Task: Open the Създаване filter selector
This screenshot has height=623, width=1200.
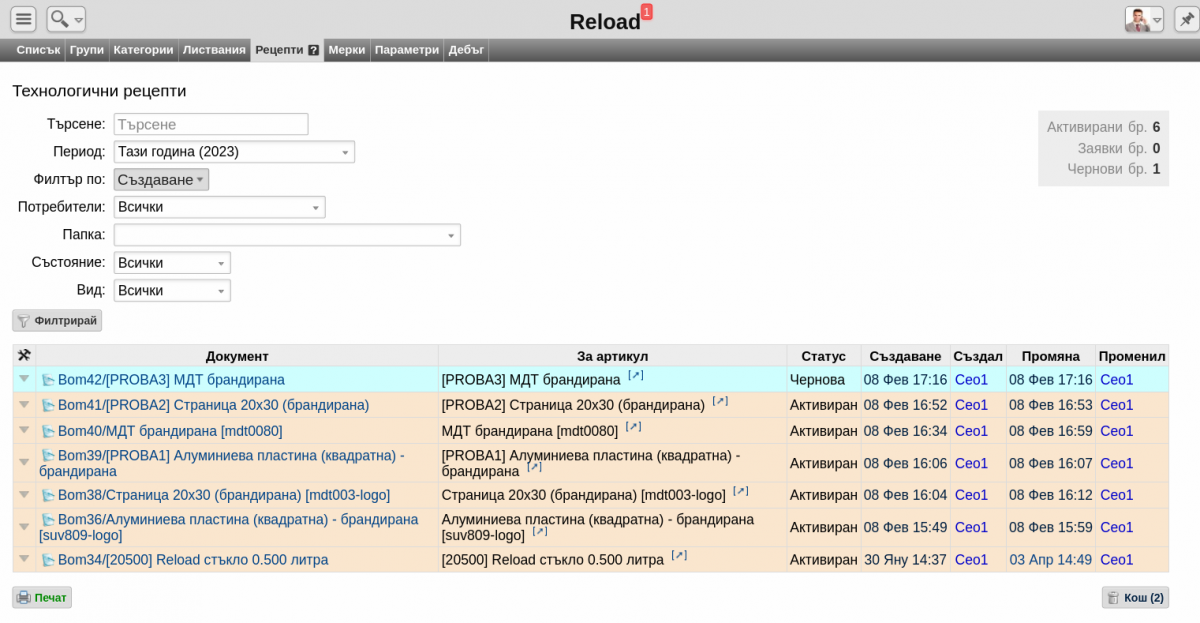Action: tap(161, 180)
